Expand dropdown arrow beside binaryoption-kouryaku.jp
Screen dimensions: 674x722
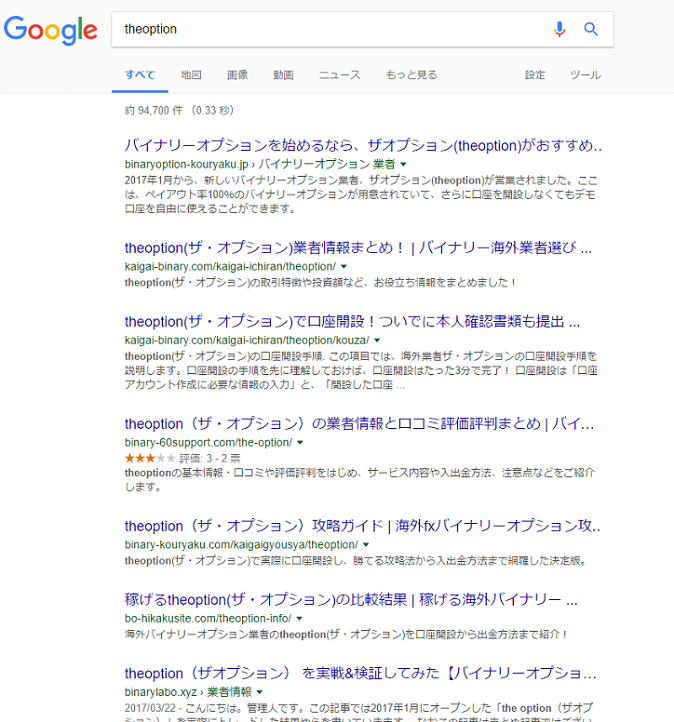coord(404,164)
